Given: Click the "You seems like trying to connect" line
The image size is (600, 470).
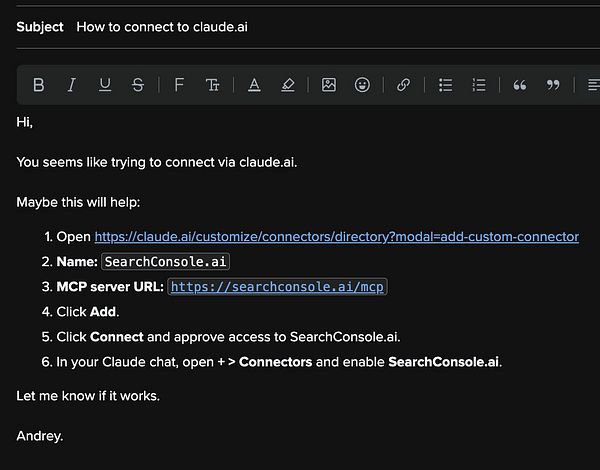Looking at the screenshot, I should point(157,162).
